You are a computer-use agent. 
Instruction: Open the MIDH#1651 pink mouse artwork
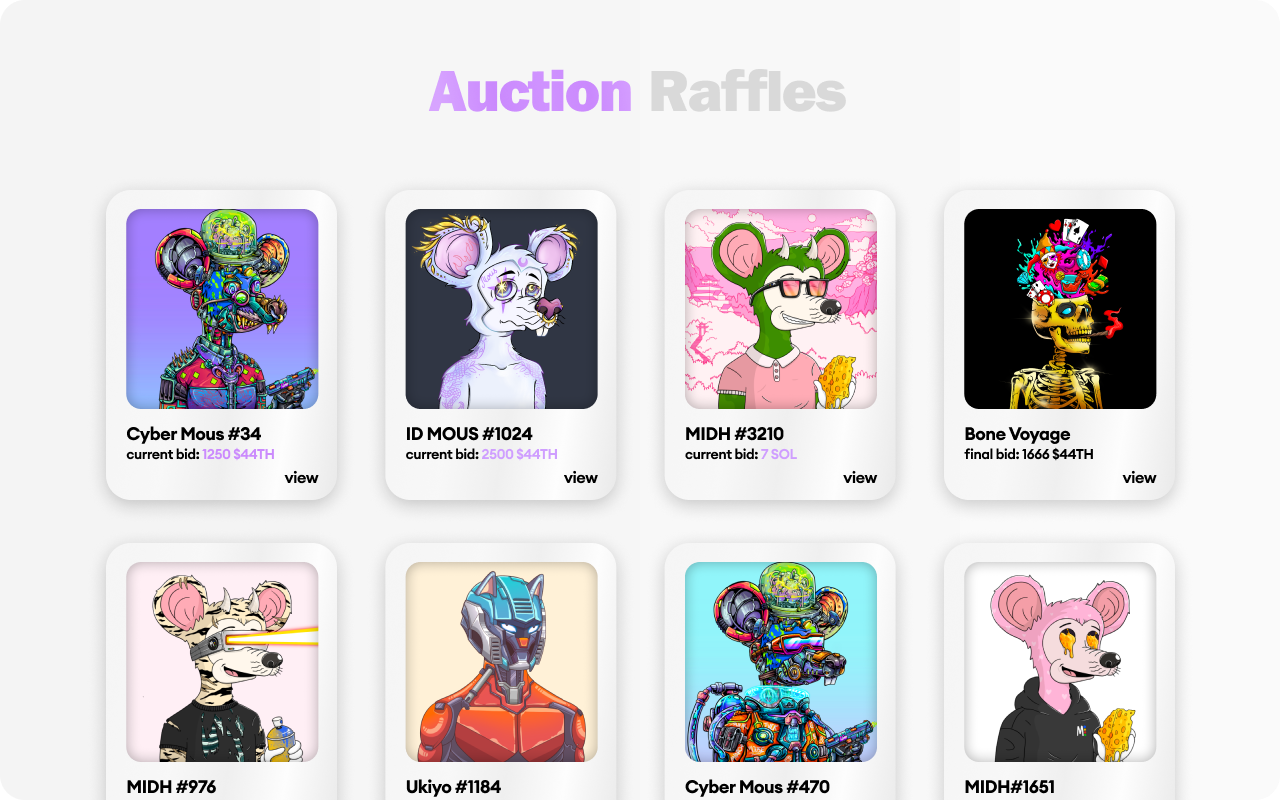tap(1060, 662)
